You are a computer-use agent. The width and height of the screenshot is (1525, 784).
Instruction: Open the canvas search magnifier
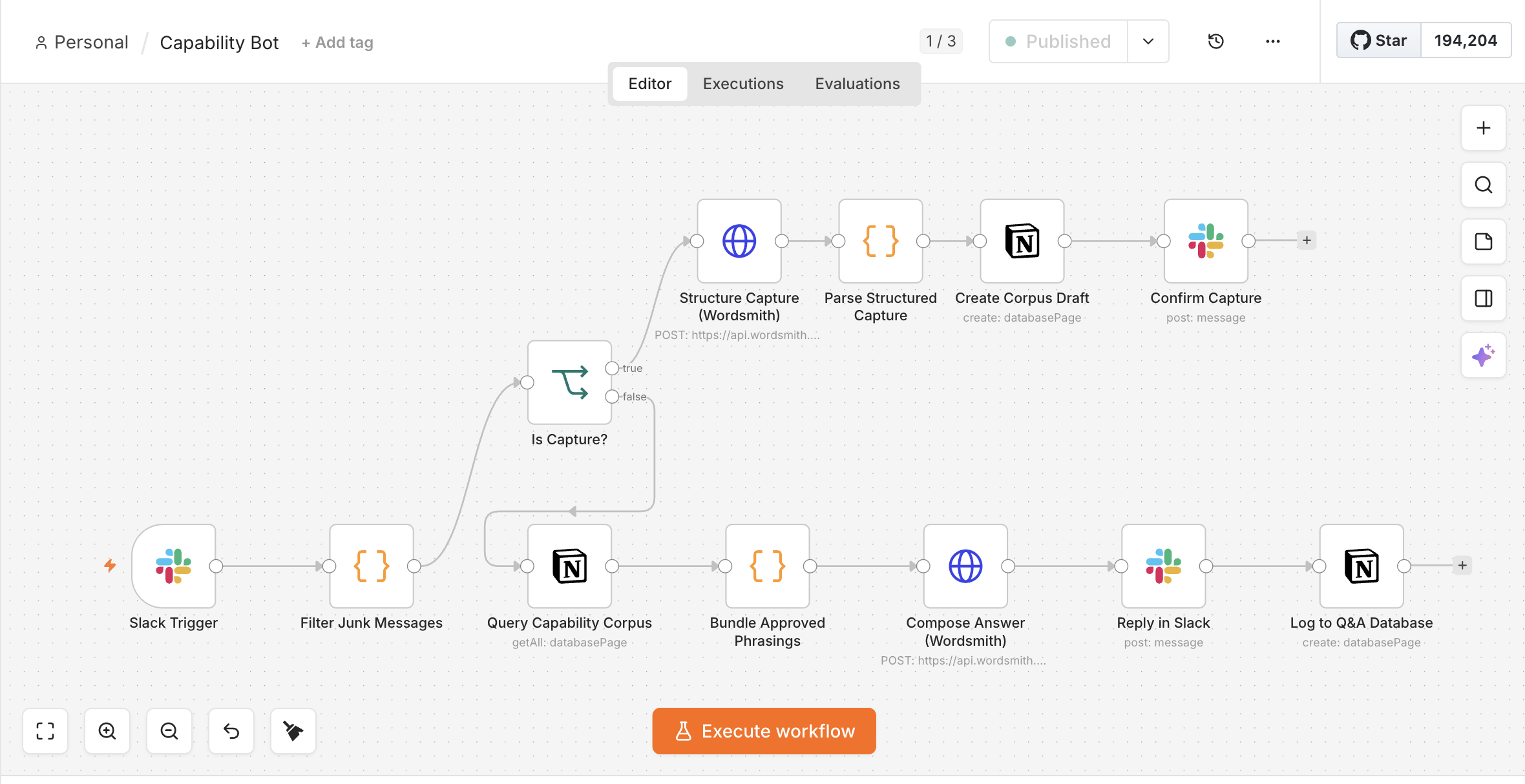coord(1484,185)
